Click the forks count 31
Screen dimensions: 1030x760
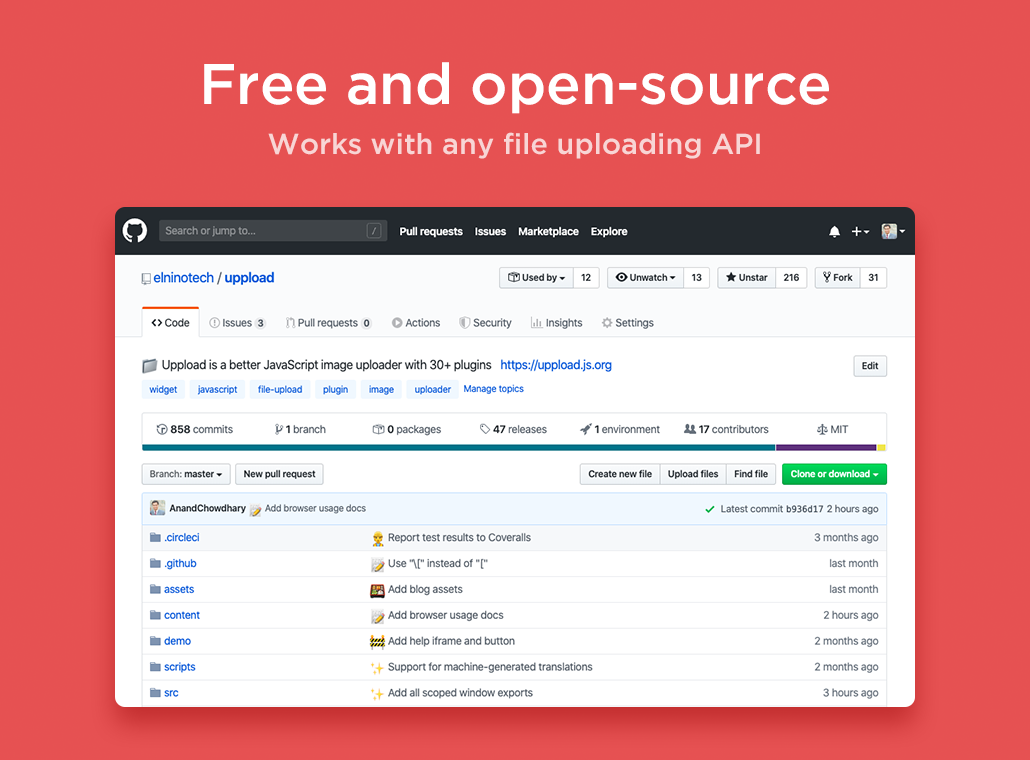[x=873, y=278]
